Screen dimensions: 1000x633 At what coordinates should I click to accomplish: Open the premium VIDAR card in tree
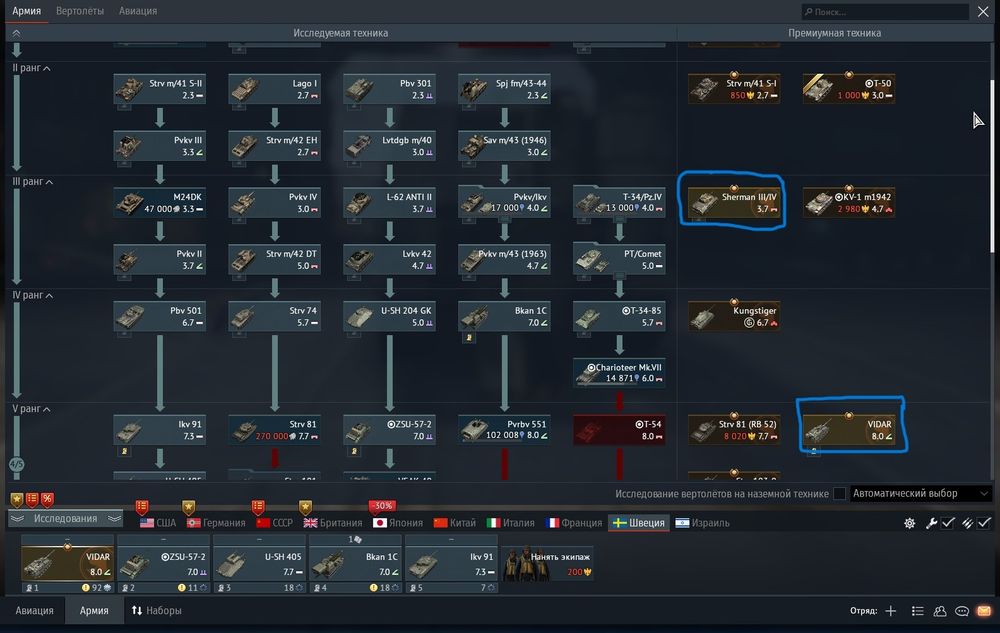tap(849, 430)
